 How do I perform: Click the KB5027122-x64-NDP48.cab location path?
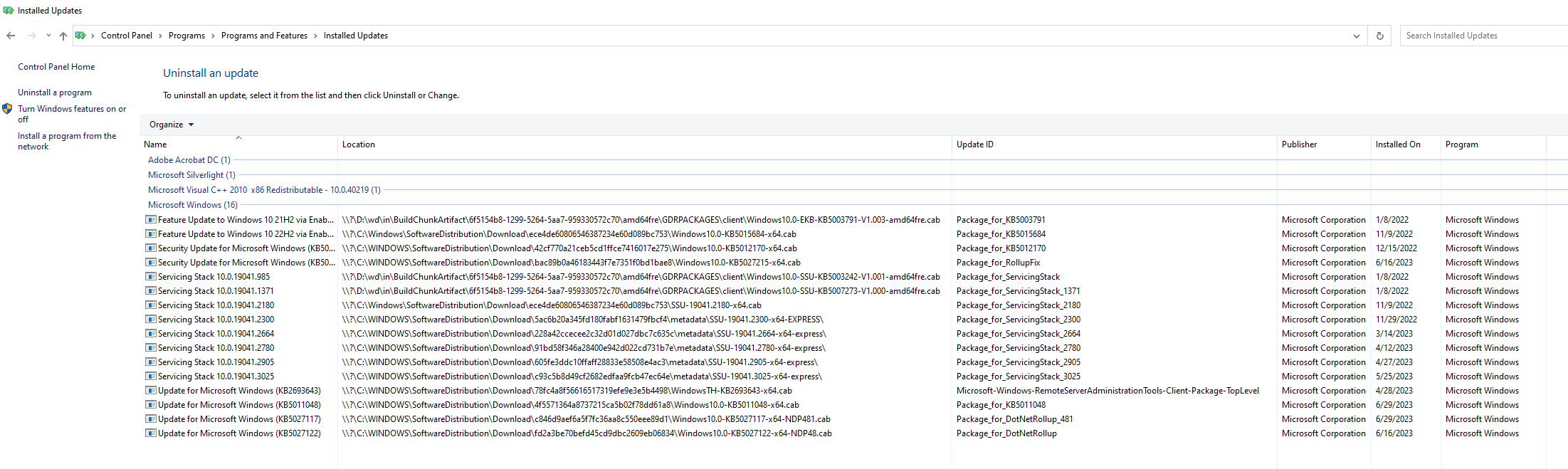587,433
